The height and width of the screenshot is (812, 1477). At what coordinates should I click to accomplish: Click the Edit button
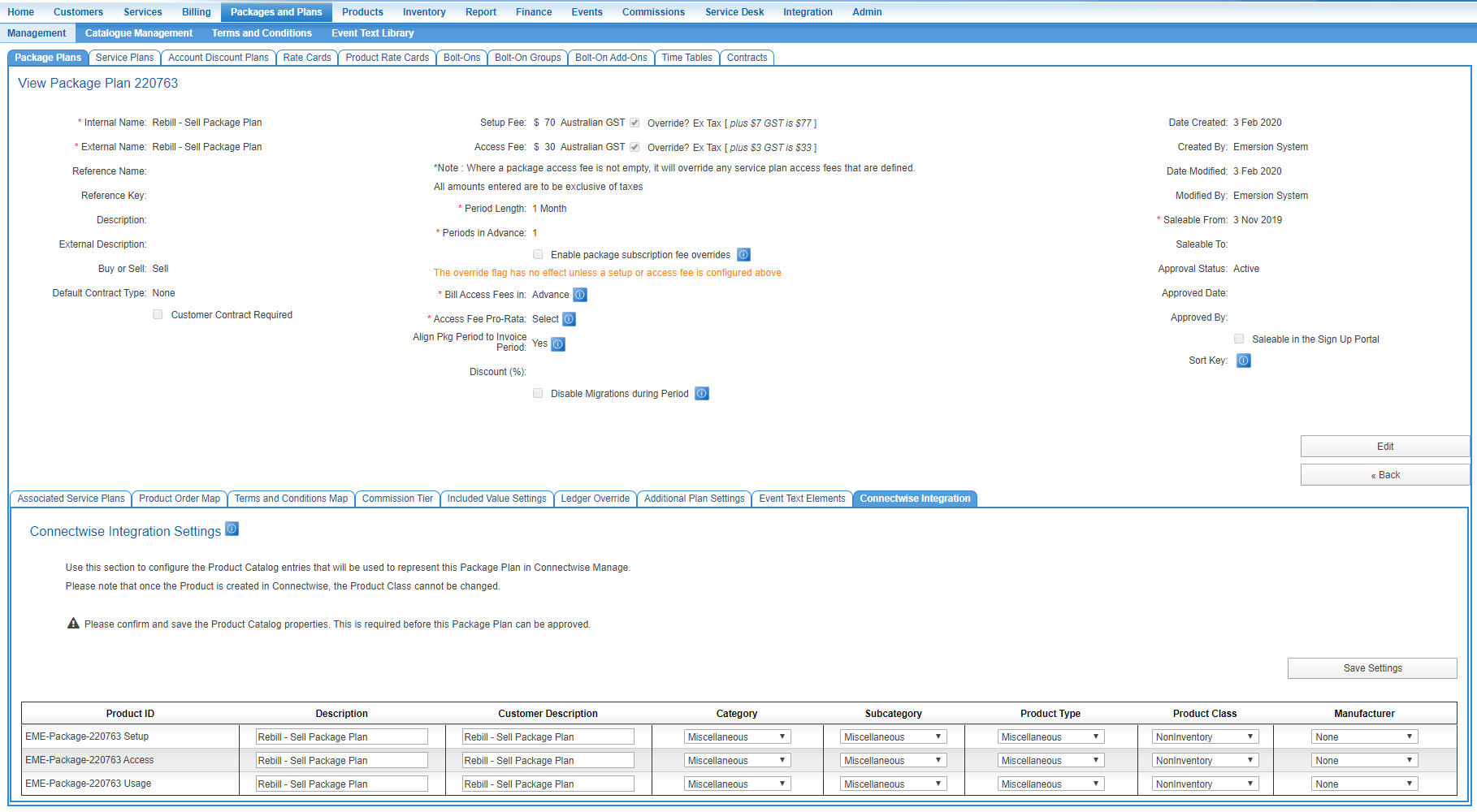tap(1384, 447)
